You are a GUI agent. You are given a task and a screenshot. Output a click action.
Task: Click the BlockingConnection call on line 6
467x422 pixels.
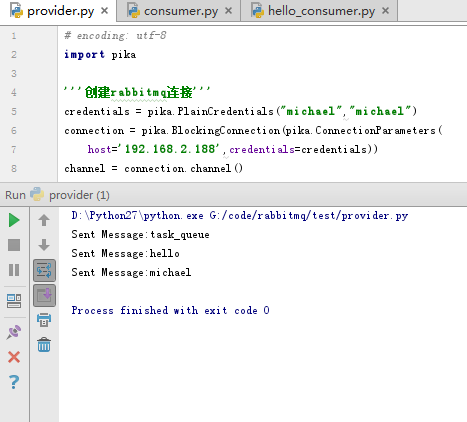292,130
